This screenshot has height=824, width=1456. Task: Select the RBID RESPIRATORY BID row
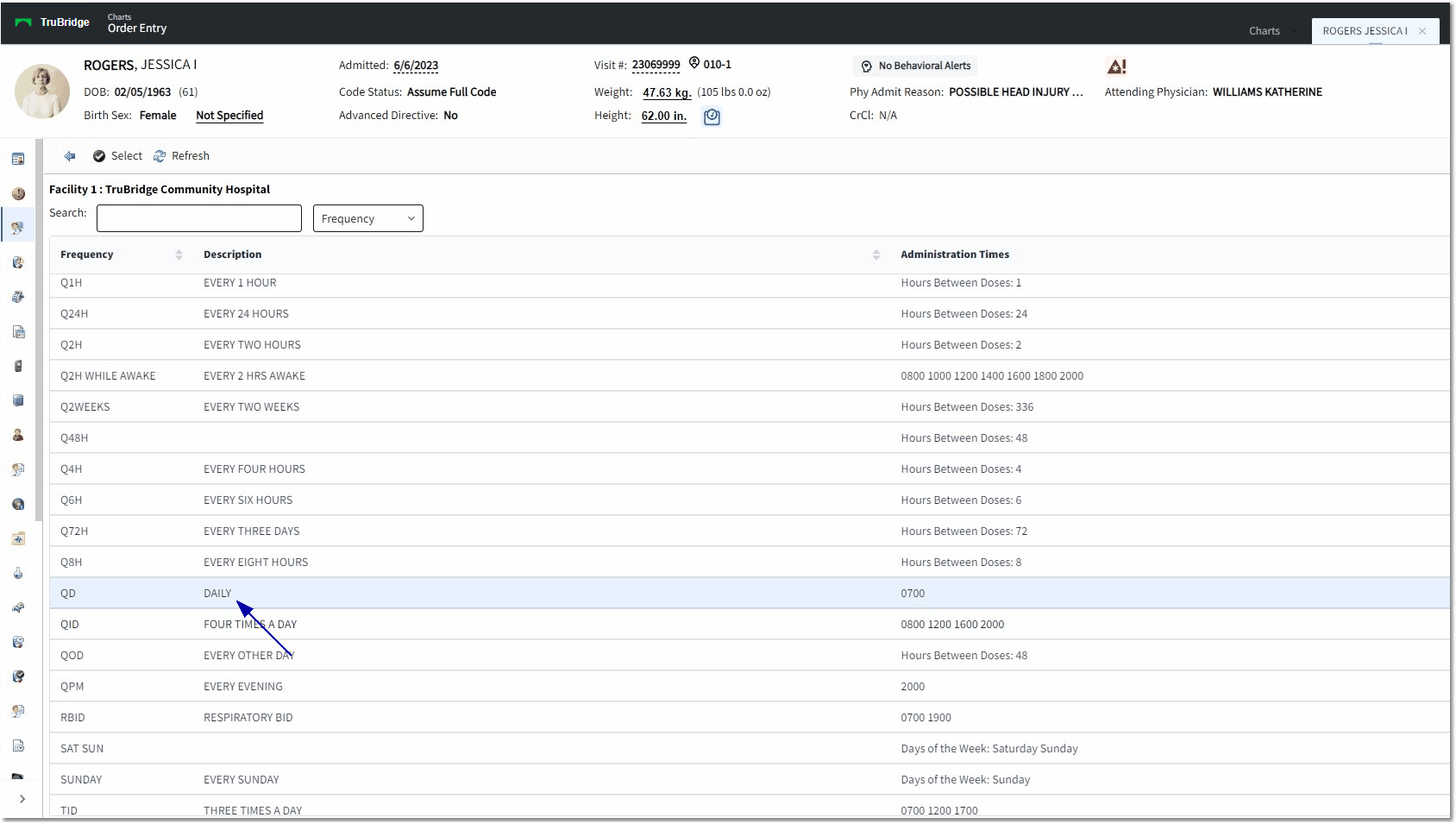750,717
